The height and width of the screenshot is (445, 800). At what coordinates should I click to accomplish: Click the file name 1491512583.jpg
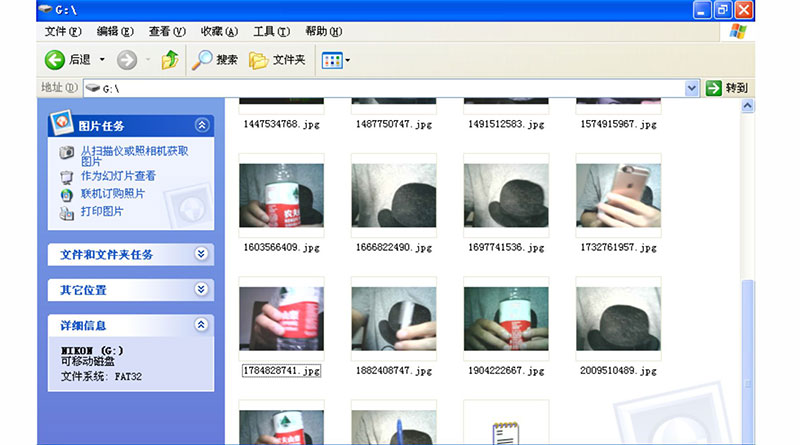[506, 124]
